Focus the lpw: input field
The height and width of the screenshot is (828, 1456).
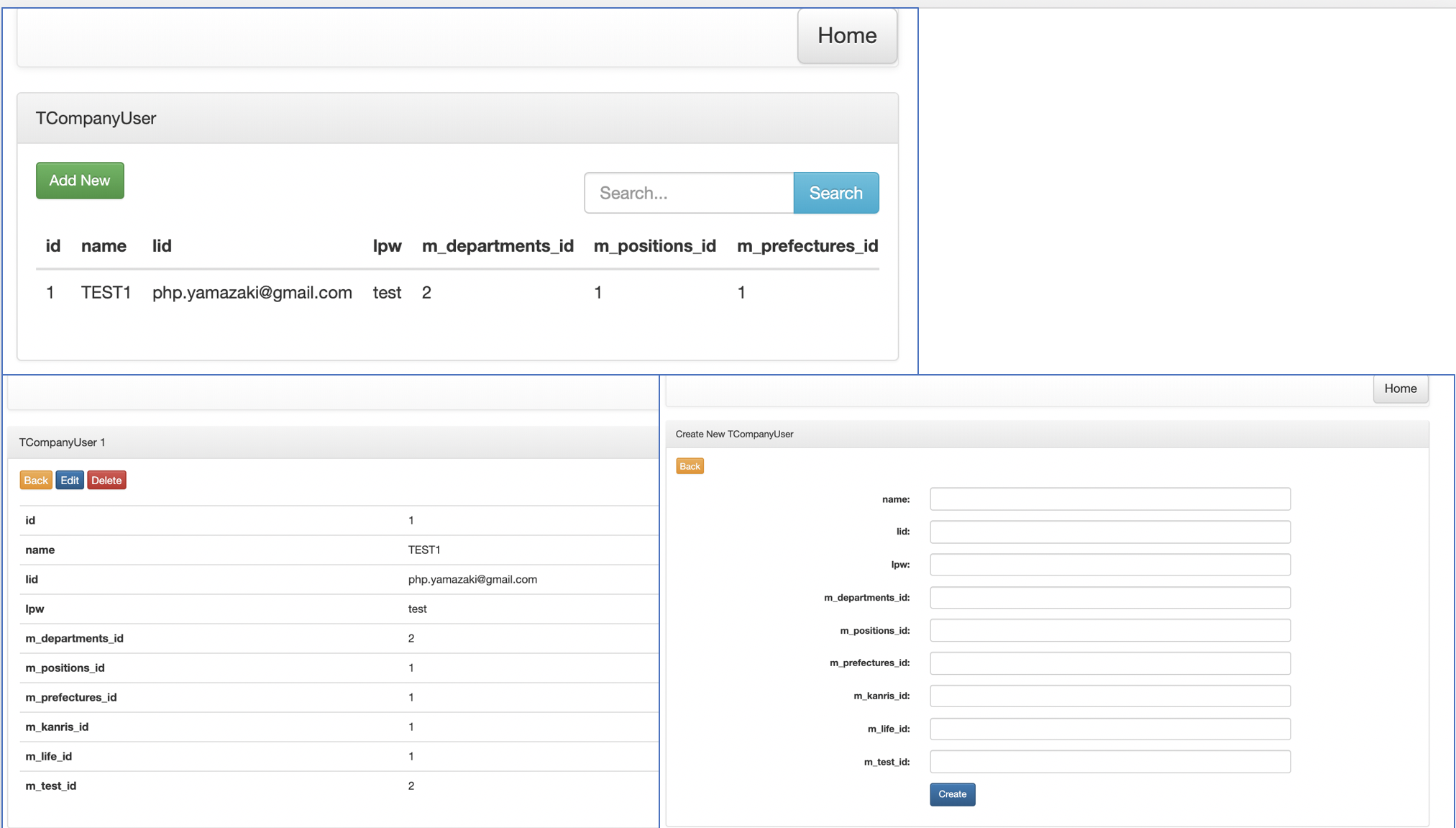tap(1109, 565)
